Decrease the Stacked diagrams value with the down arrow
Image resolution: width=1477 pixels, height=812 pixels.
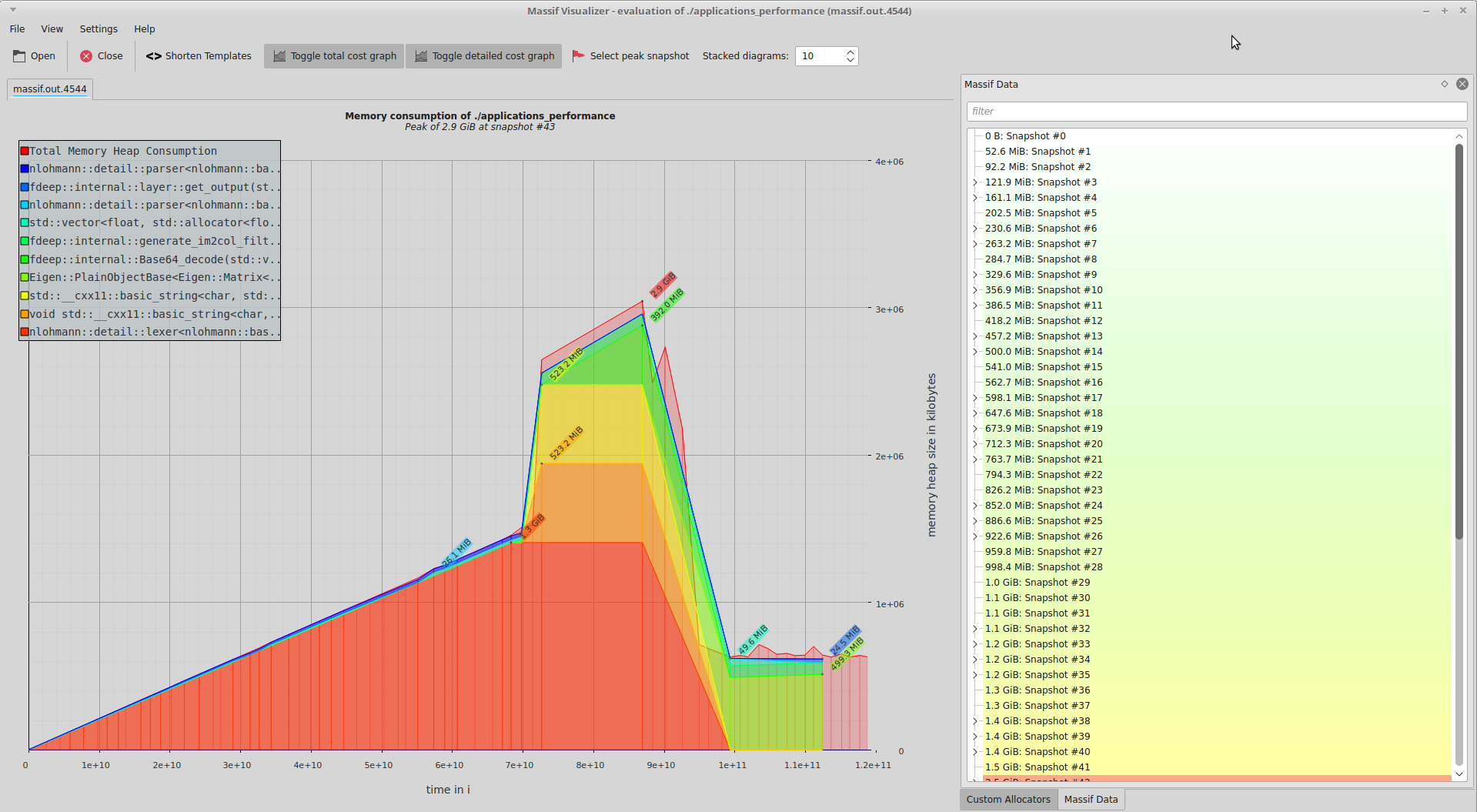pos(850,60)
